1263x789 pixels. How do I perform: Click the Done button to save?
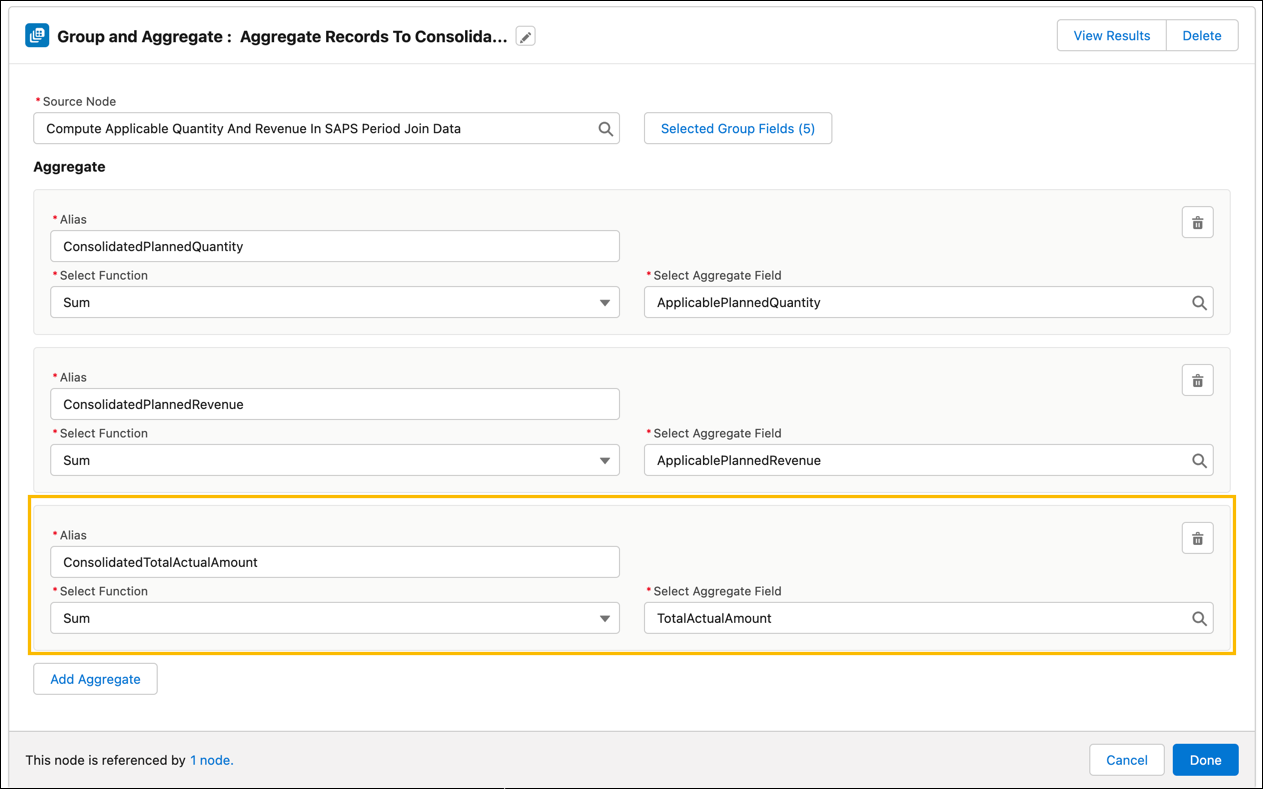coord(1205,760)
